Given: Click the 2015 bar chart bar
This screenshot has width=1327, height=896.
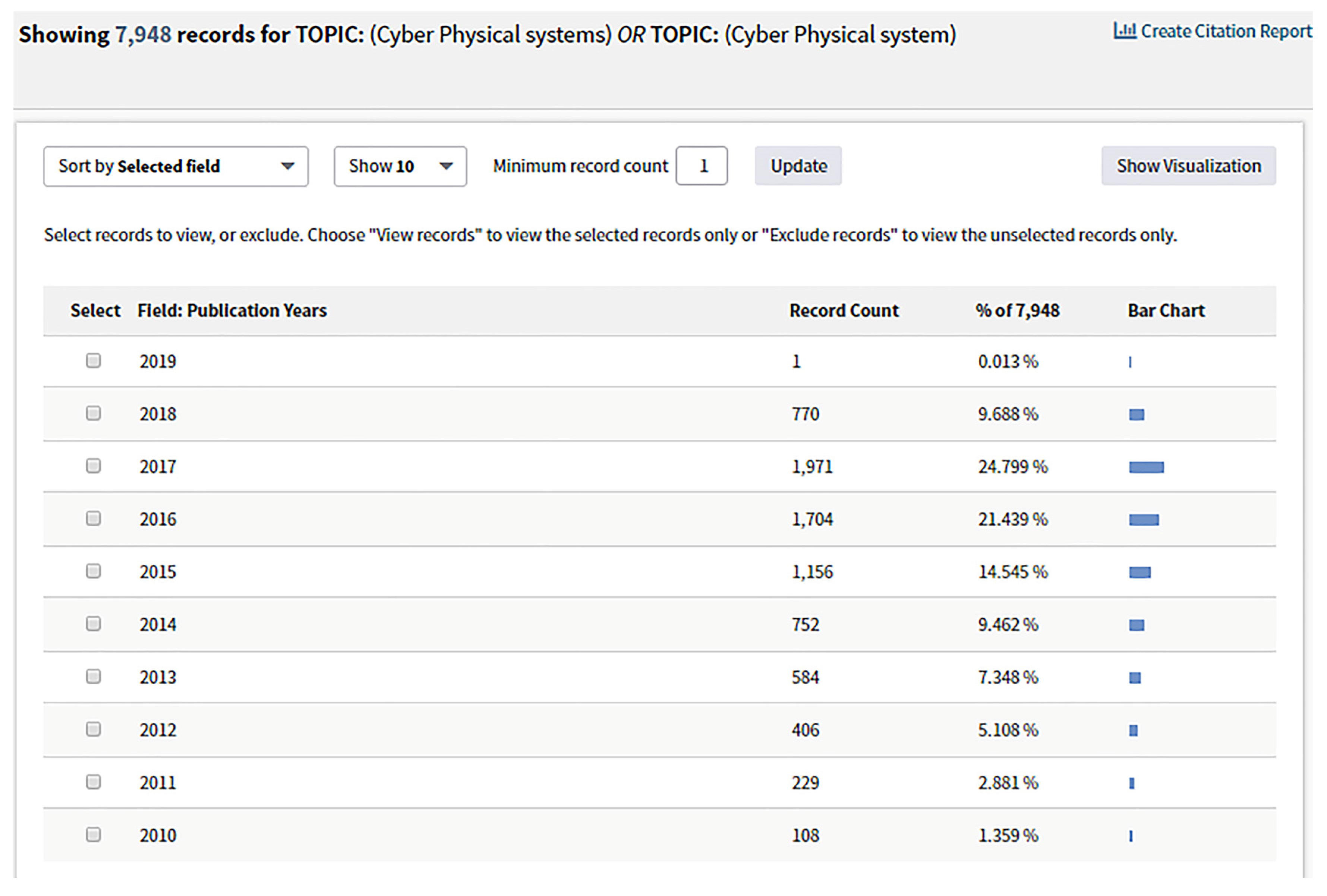Looking at the screenshot, I should click(x=1140, y=573).
